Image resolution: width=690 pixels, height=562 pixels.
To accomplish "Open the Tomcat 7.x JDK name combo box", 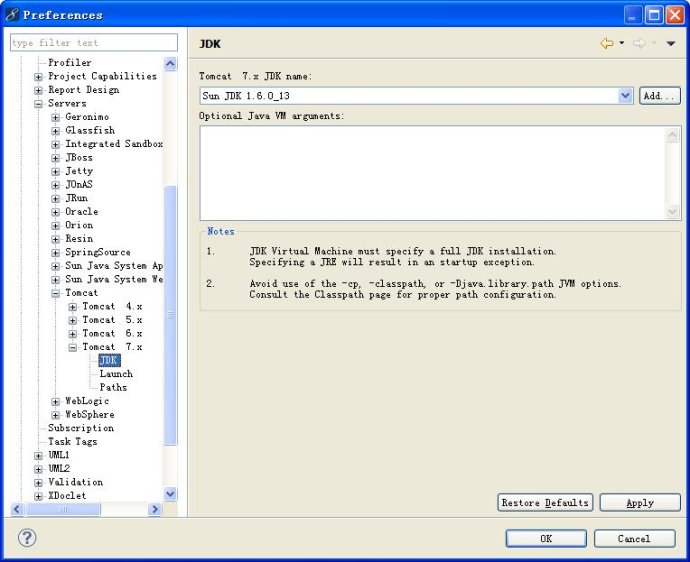I will pyautogui.click(x=416, y=96).
